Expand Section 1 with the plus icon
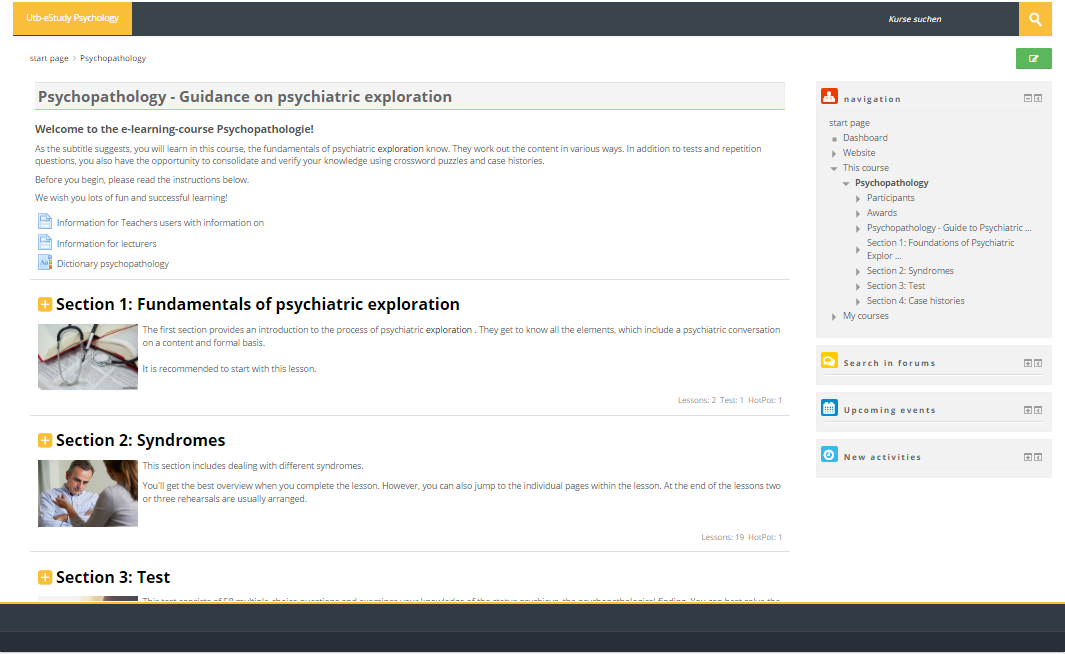Screen dimensions: 1065x654 tap(45, 305)
